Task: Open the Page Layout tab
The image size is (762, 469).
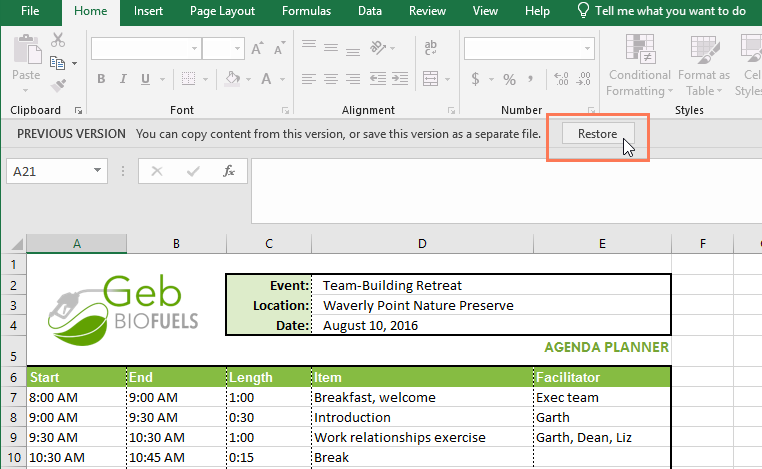Action: pyautogui.click(x=221, y=11)
